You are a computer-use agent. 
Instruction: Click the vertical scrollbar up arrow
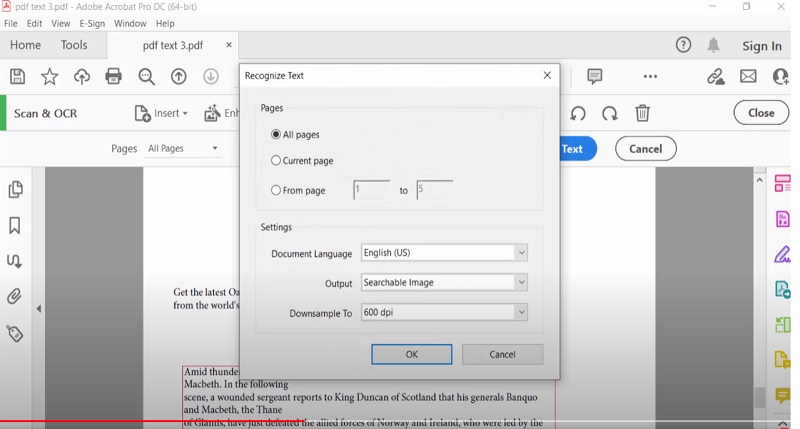click(760, 180)
